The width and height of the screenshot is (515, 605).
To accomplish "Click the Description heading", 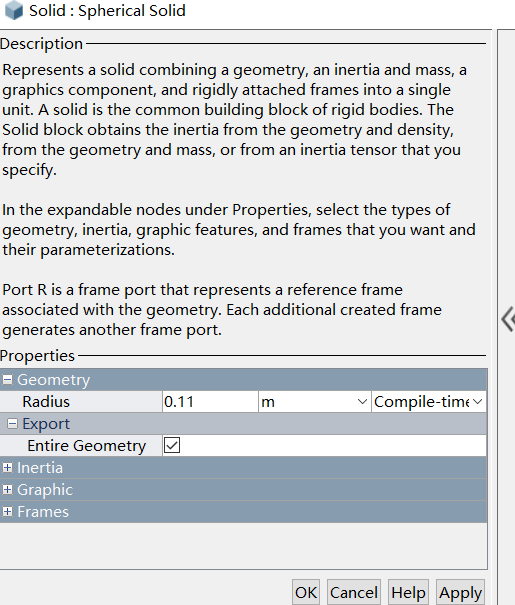I will pyautogui.click(x=41, y=44).
